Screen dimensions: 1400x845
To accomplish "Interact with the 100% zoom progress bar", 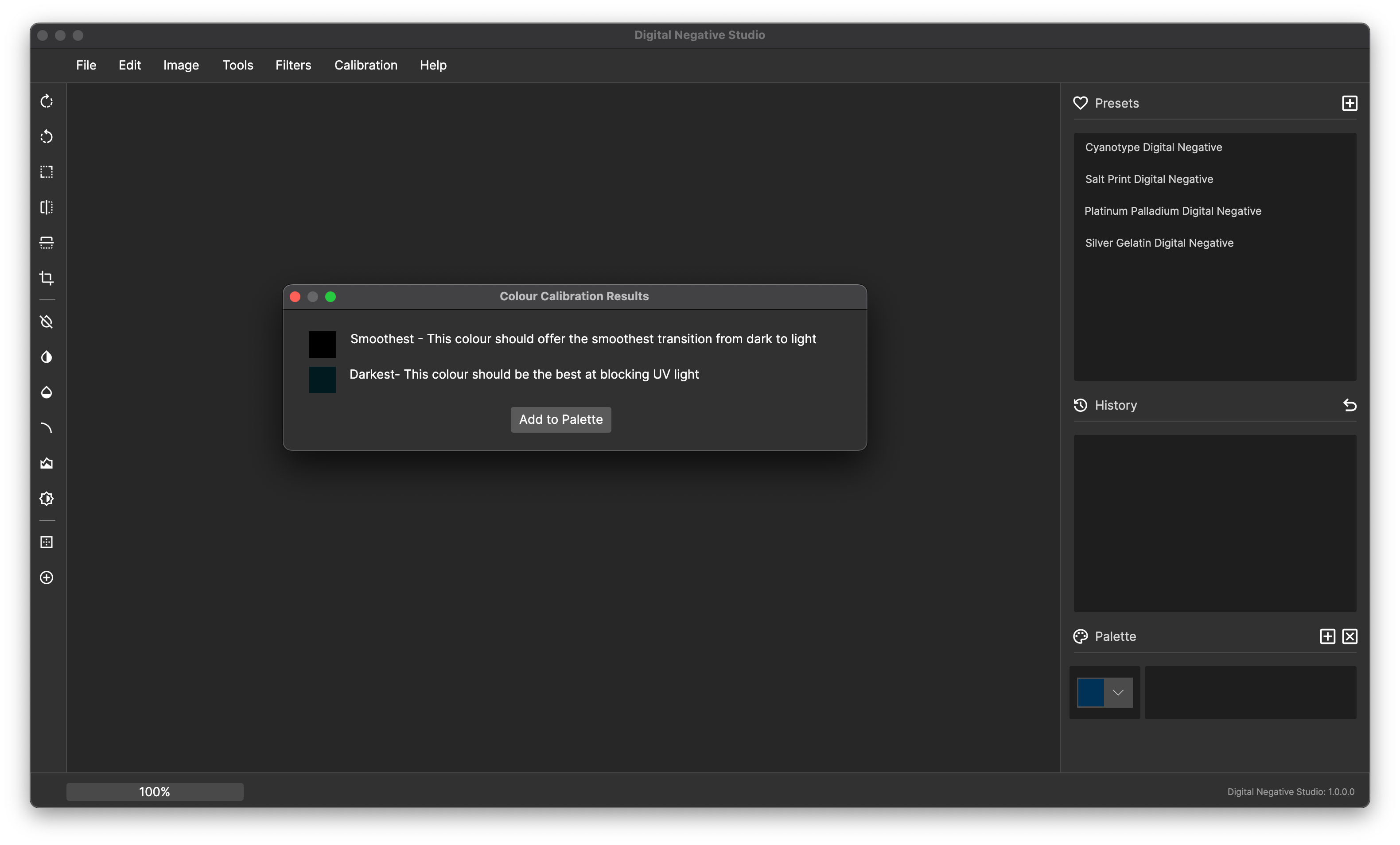I will (154, 791).
